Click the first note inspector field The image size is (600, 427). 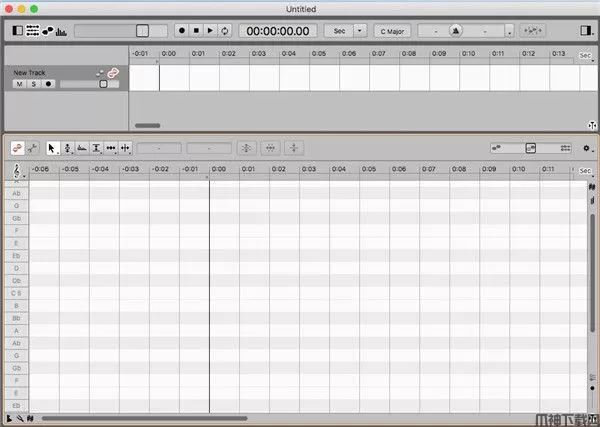(x=159, y=148)
